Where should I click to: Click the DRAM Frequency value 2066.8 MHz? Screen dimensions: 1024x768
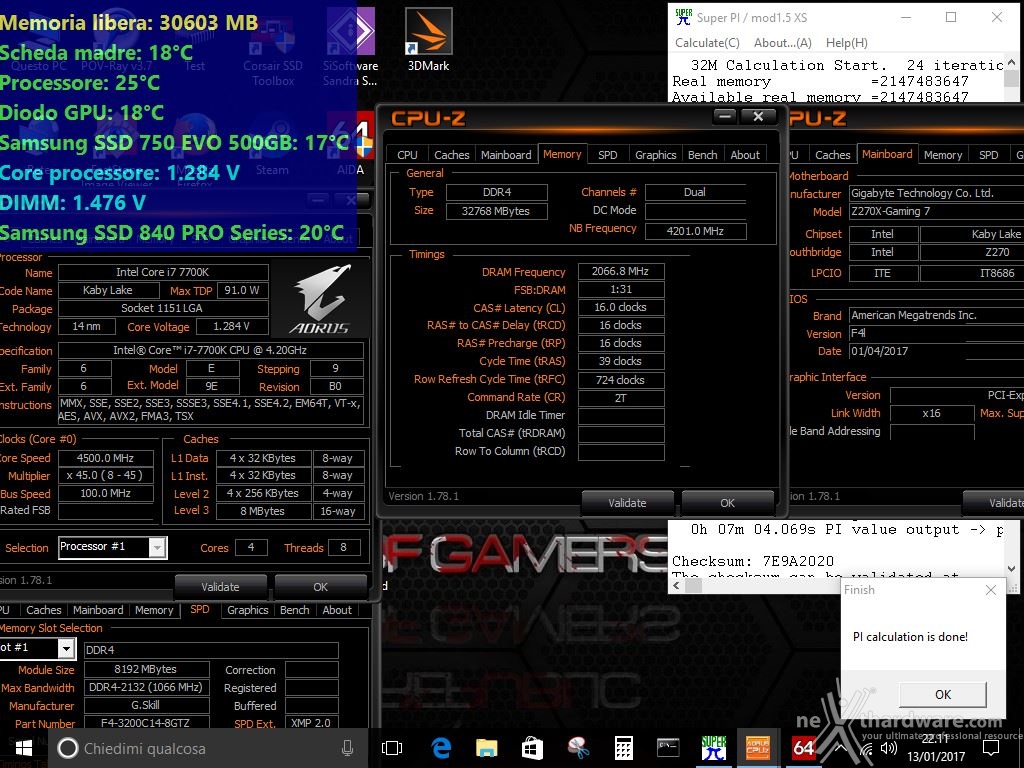620,271
